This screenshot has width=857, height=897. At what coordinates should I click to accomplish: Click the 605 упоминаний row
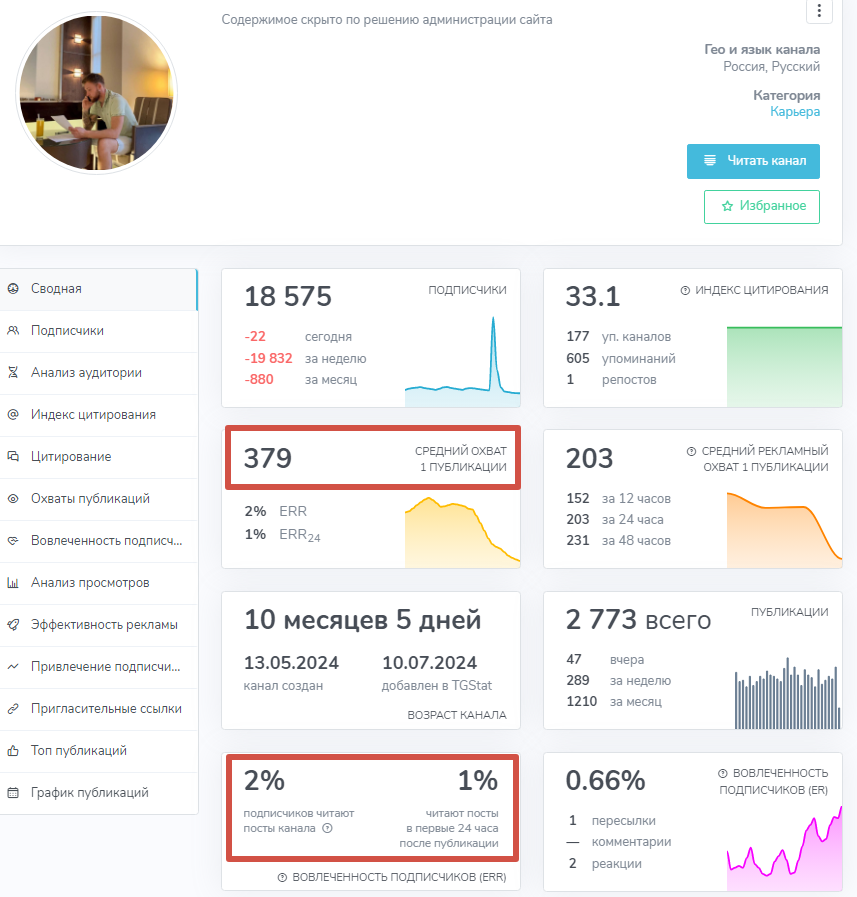[x=621, y=358]
